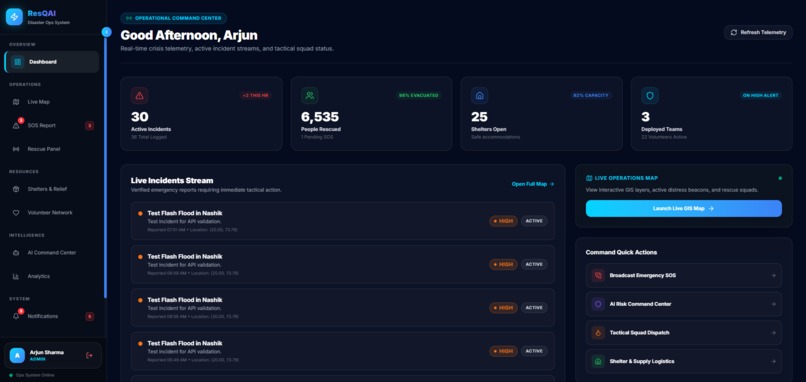Click the 'Ops System Online' status text
The image size is (806, 382).
pos(34,375)
